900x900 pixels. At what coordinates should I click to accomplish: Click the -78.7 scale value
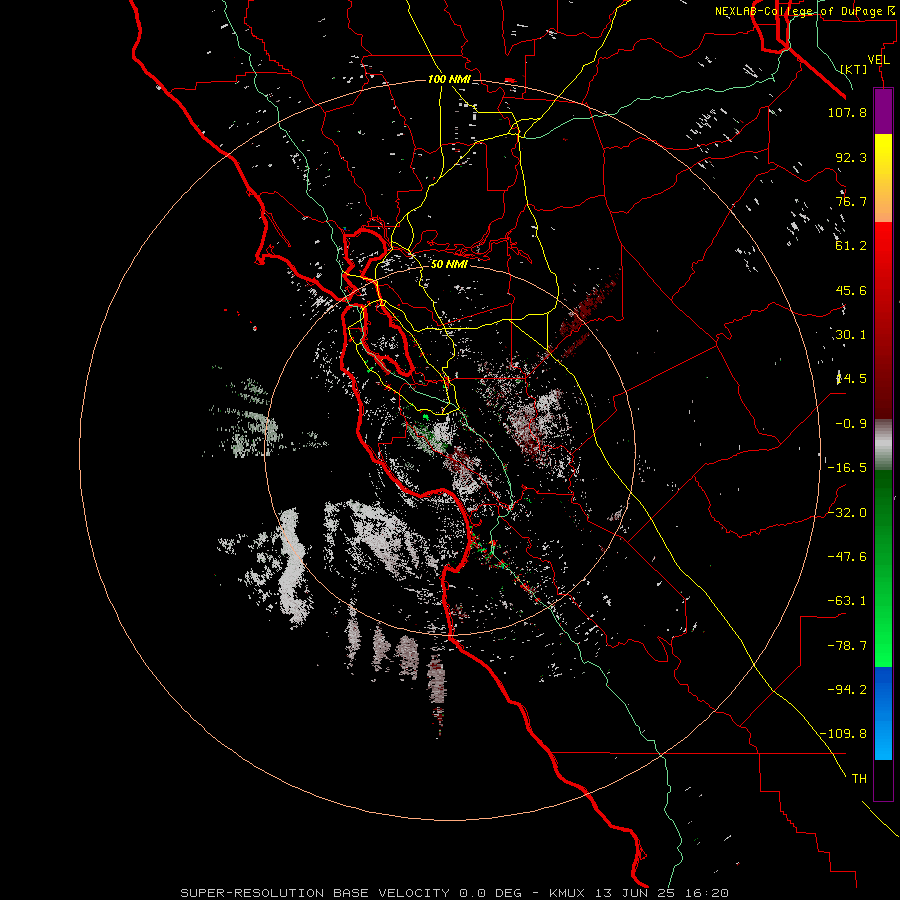click(x=847, y=646)
